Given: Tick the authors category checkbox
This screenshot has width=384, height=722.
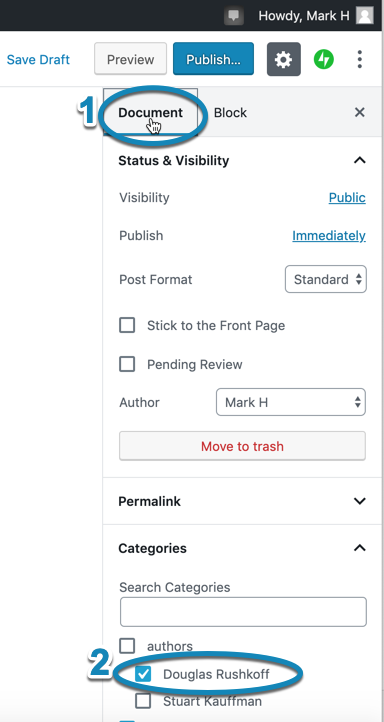Looking at the screenshot, I should [x=127, y=646].
